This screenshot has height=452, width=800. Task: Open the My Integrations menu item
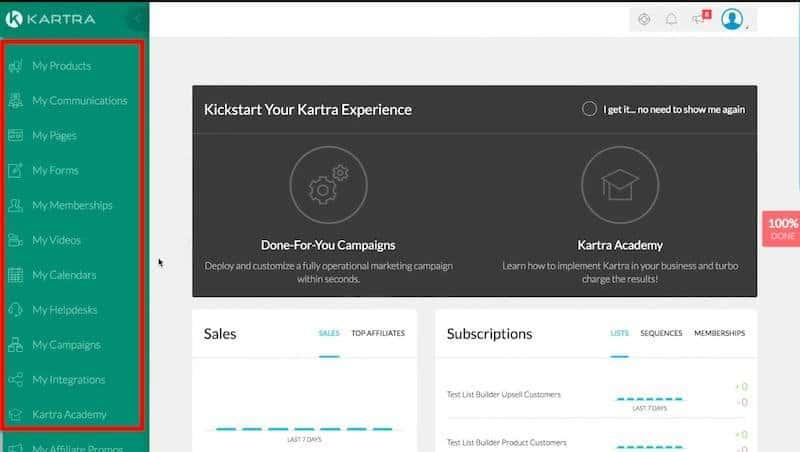[68, 380]
